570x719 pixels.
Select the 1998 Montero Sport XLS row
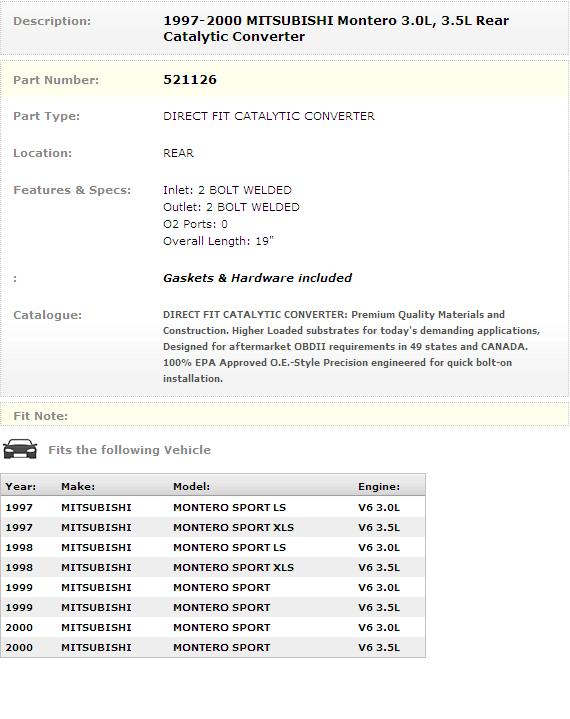(x=213, y=568)
